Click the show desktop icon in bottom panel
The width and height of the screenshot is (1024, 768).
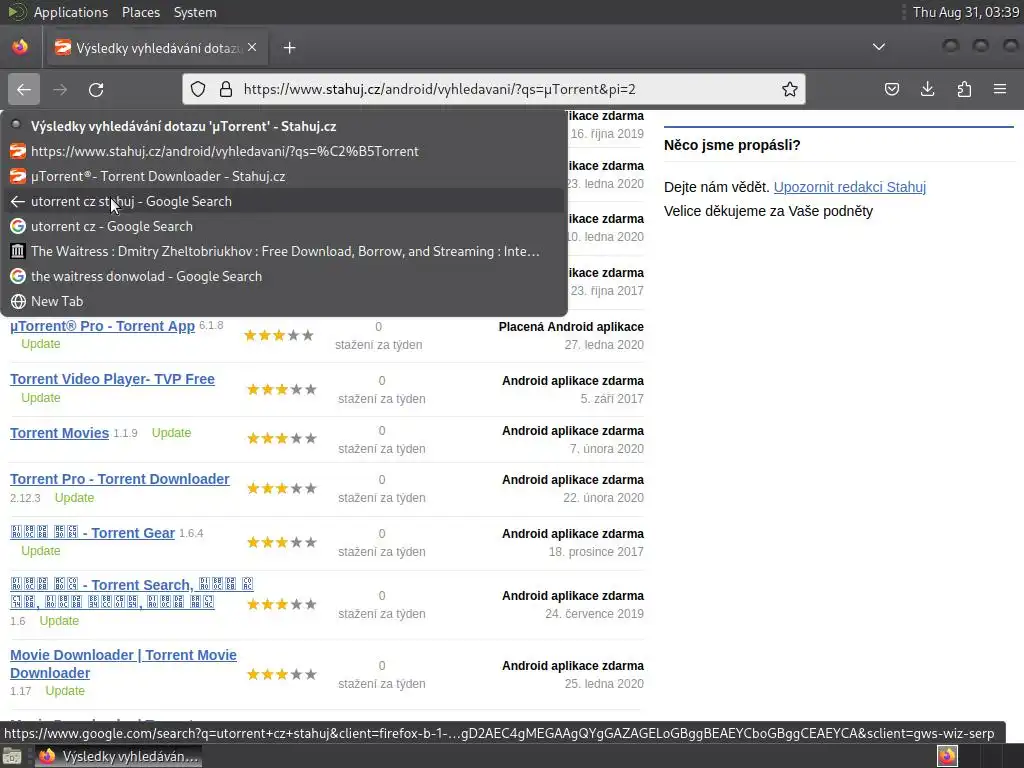12,756
